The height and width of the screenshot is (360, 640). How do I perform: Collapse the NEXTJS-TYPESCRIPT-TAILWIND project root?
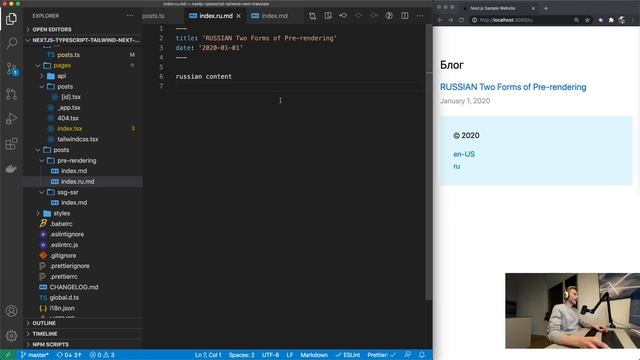pyautogui.click(x=83, y=40)
